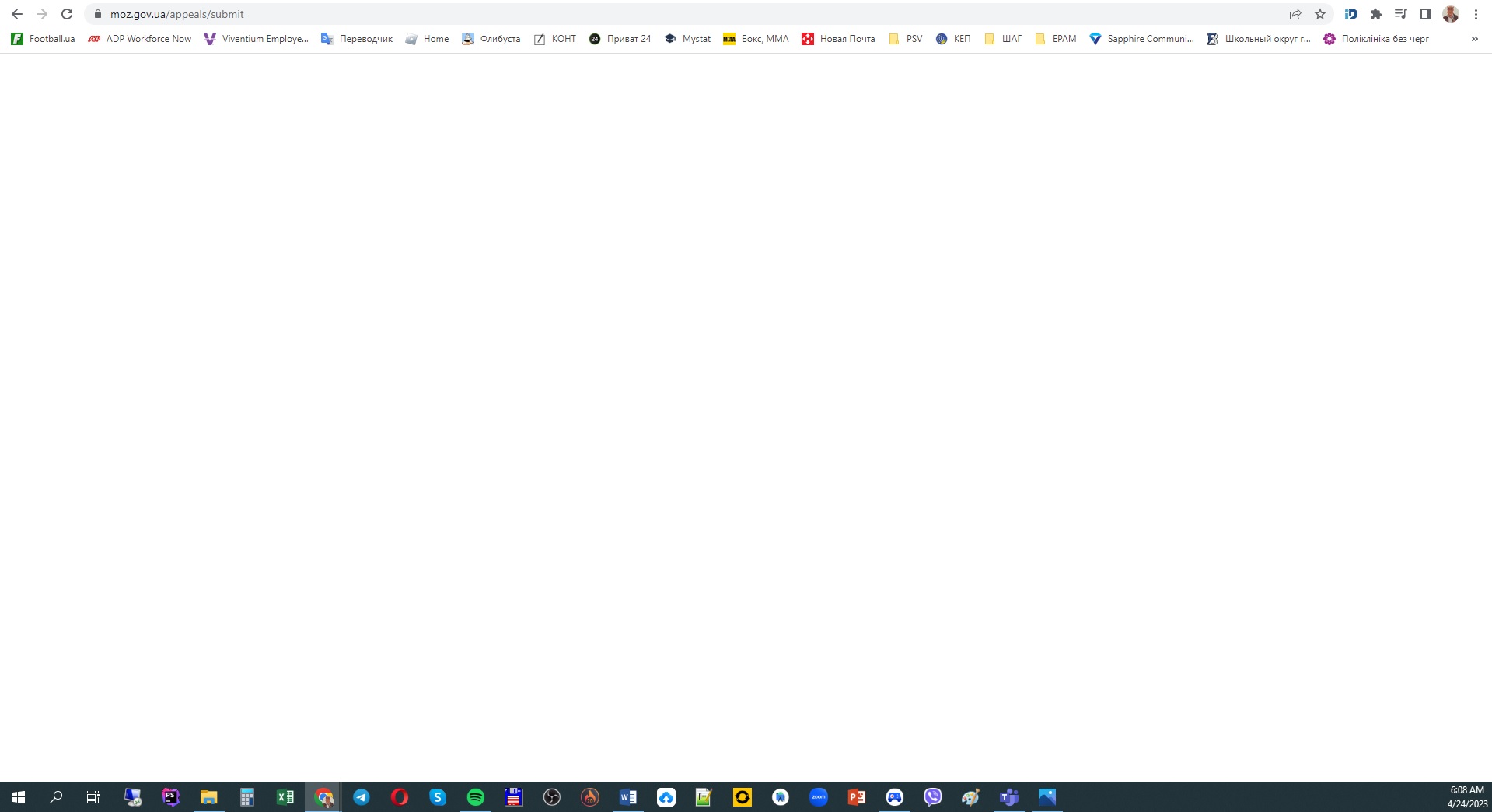Open the Chrome profile avatar
Screen dimensions: 1492x812
pos(1450,14)
